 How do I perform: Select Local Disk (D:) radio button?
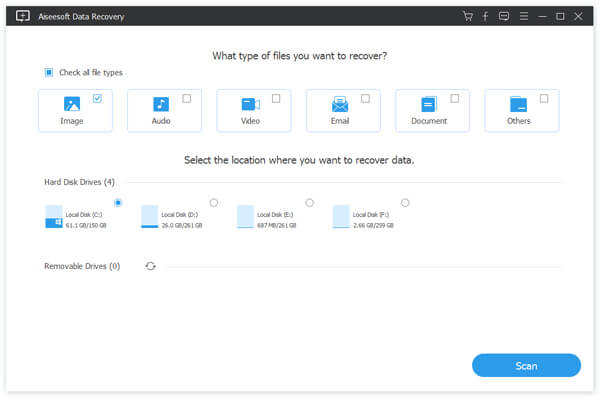click(x=214, y=202)
